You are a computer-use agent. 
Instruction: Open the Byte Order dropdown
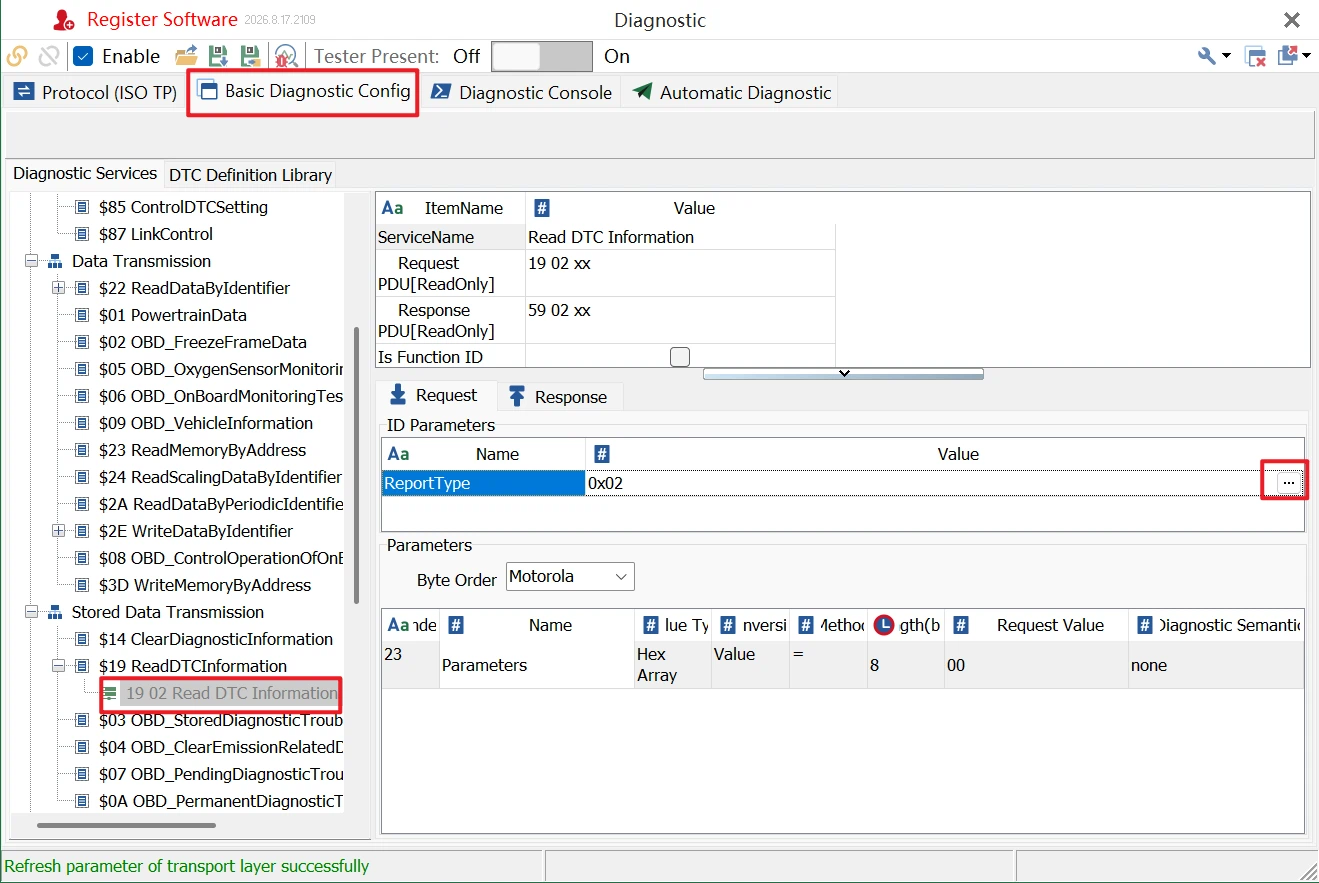tap(570, 577)
